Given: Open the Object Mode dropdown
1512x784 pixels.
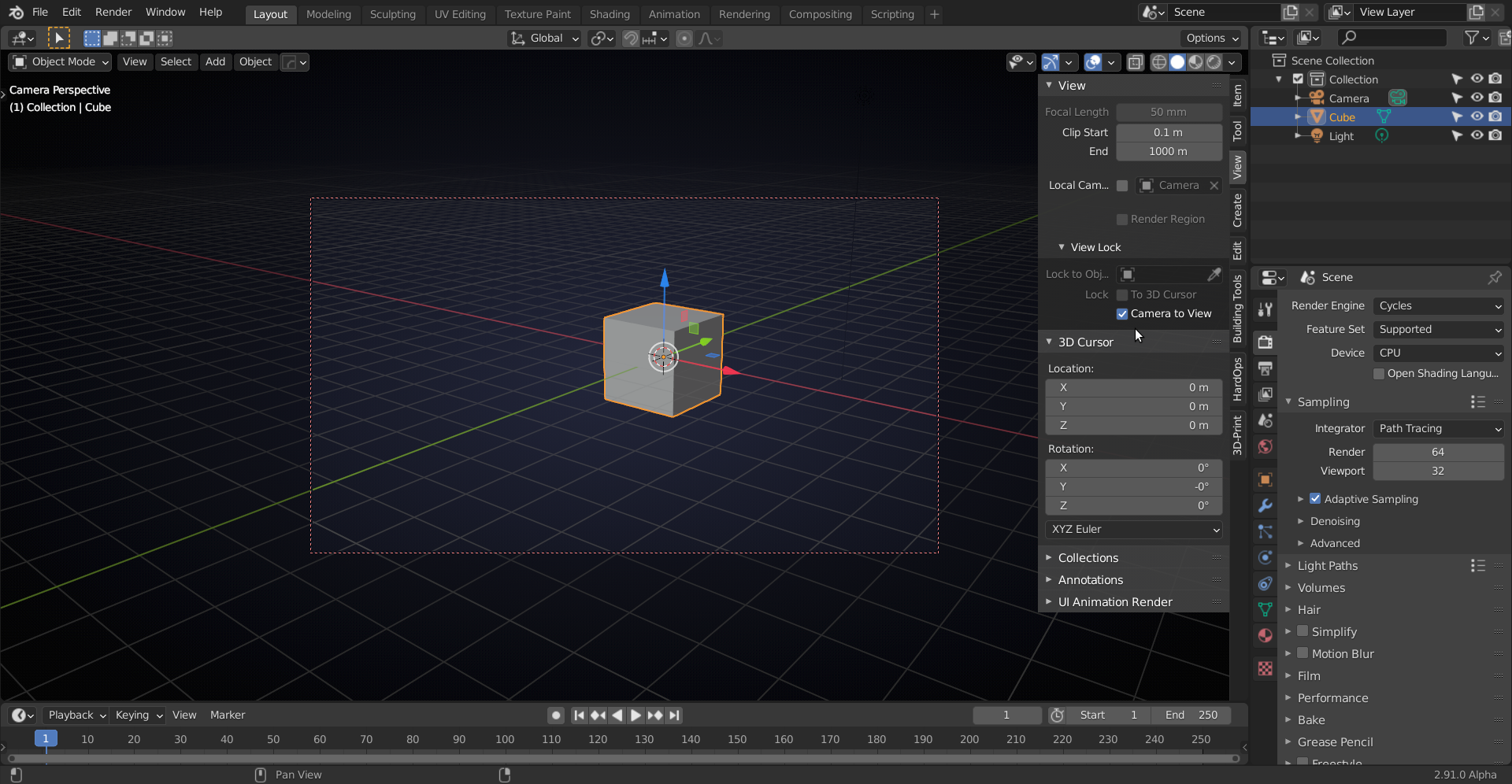Looking at the screenshot, I should point(61,62).
